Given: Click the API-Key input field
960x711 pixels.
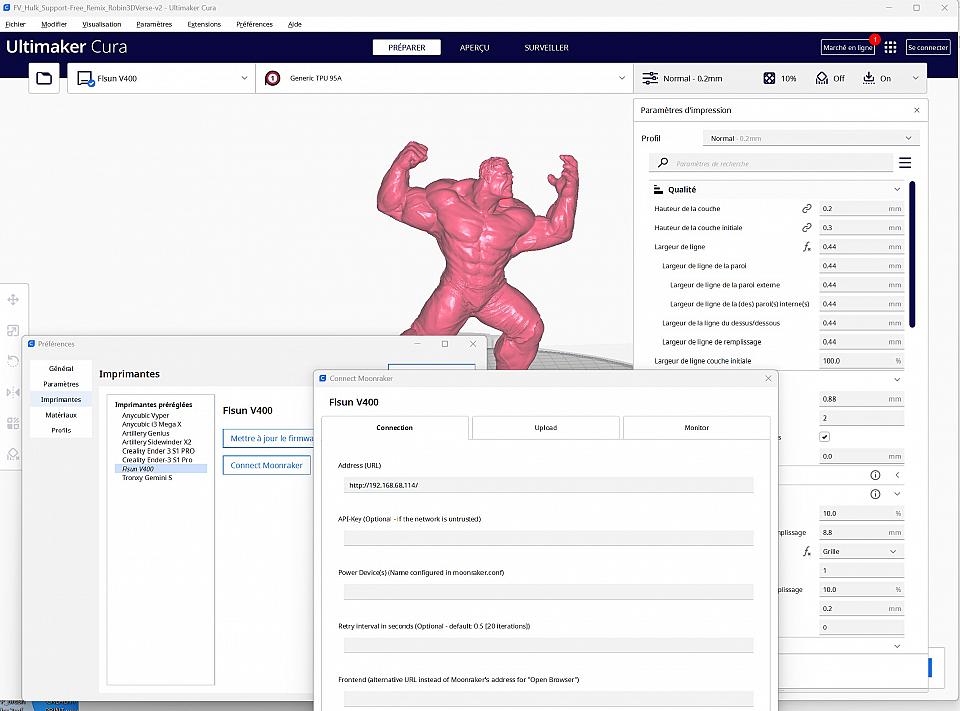Looking at the screenshot, I should point(548,538).
